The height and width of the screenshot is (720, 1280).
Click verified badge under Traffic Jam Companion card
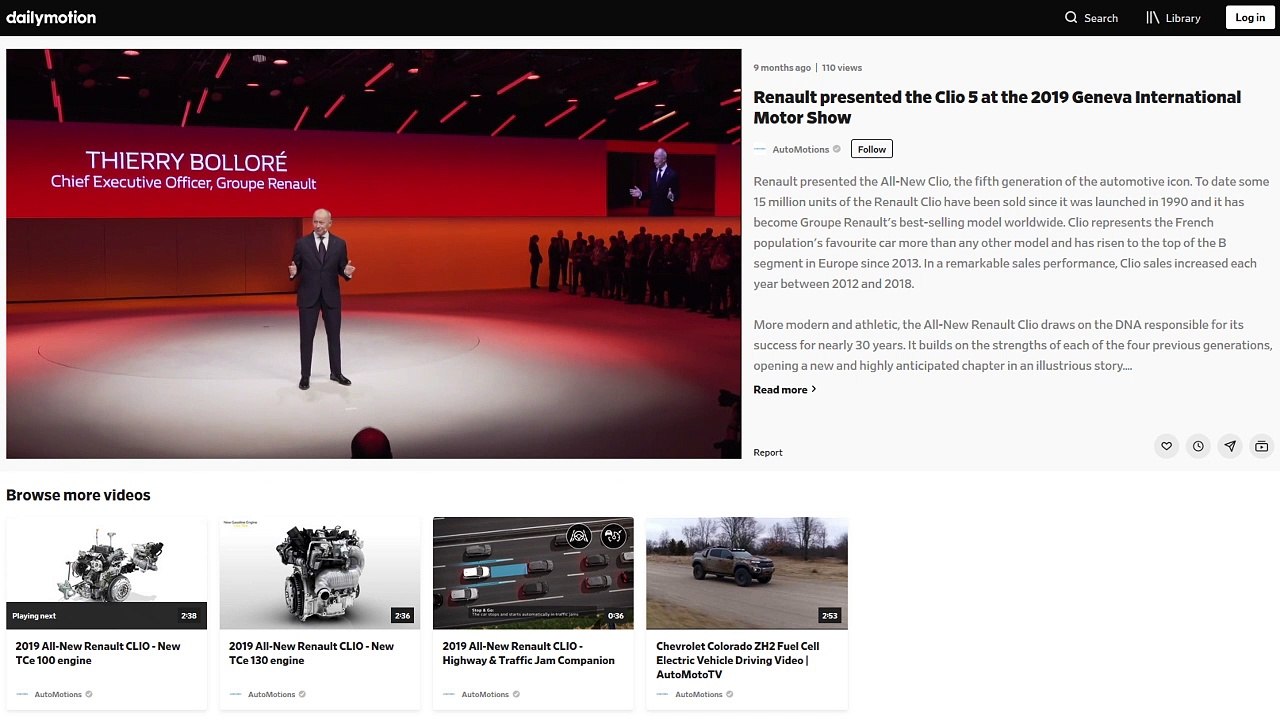click(x=516, y=694)
